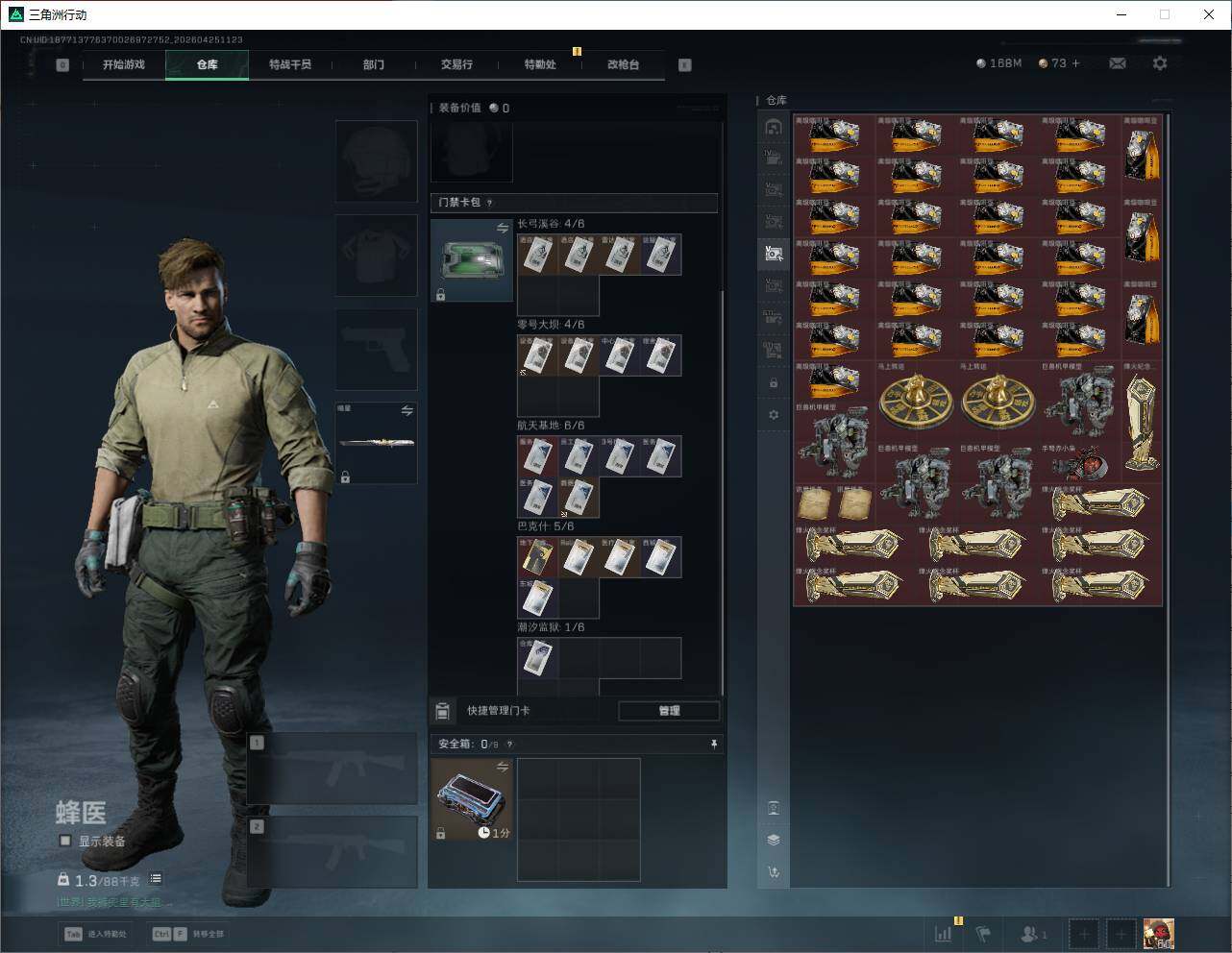
Task: Select the main stash icon atop stash sidebar
Action: 774,127
